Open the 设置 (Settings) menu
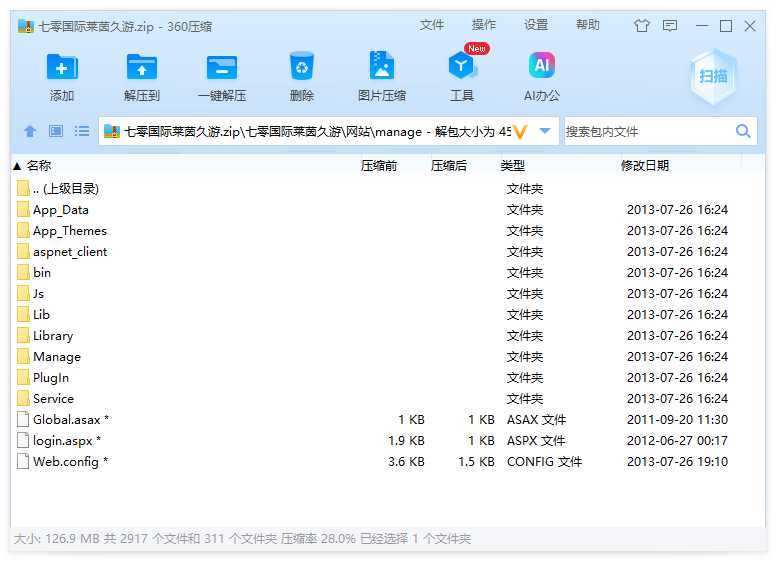776x561 pixels. 536,25
